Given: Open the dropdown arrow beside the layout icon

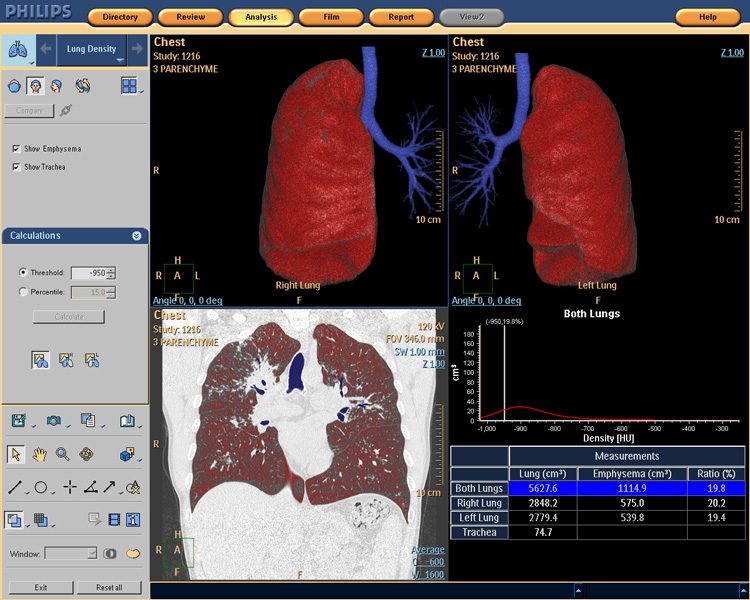Looking at the screenshot, I should [x=141, y=90].
